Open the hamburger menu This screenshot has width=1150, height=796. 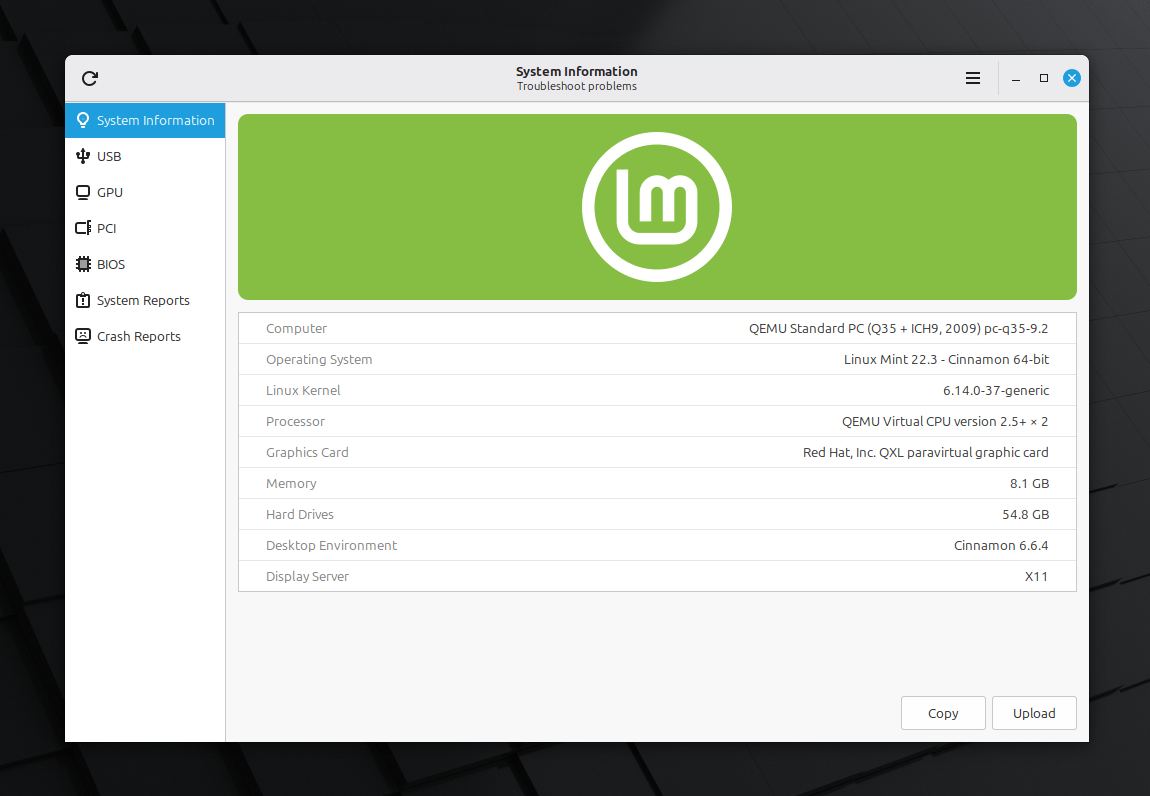pyautogui.click(x=972, y=77)
